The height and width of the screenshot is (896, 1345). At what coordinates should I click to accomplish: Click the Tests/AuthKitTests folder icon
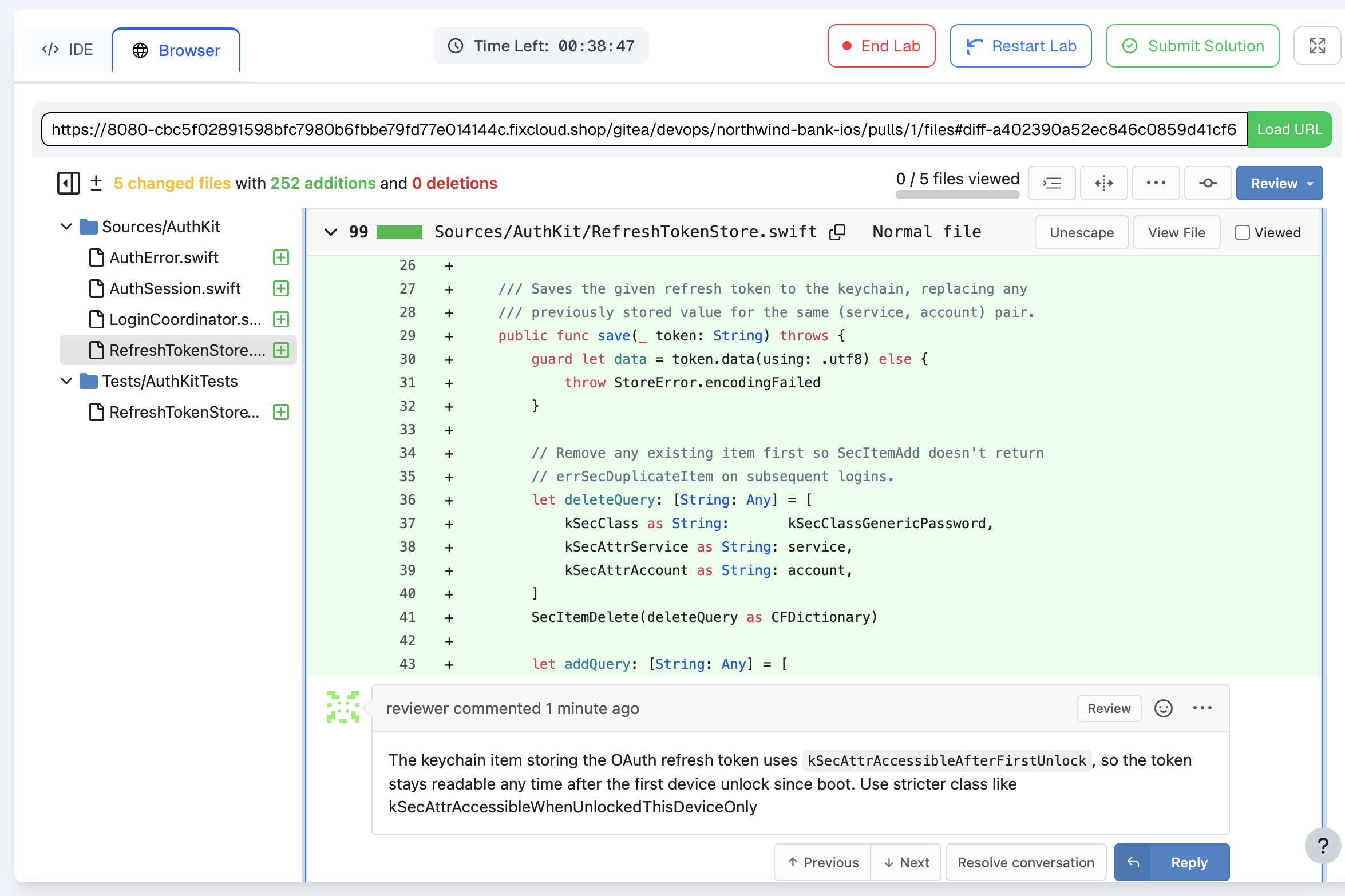pyautogui.click(x=88, y=381)
